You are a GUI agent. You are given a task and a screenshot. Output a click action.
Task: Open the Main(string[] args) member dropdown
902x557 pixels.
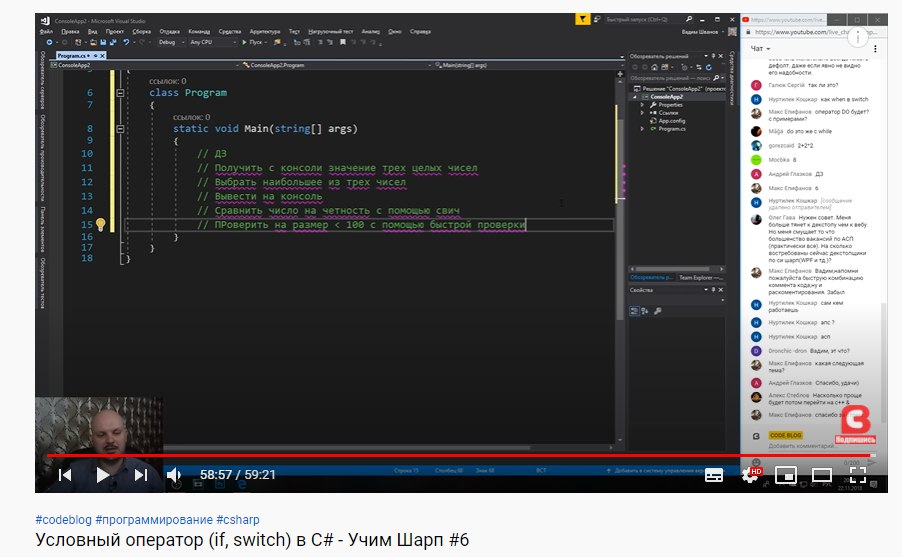click(528, 65)
